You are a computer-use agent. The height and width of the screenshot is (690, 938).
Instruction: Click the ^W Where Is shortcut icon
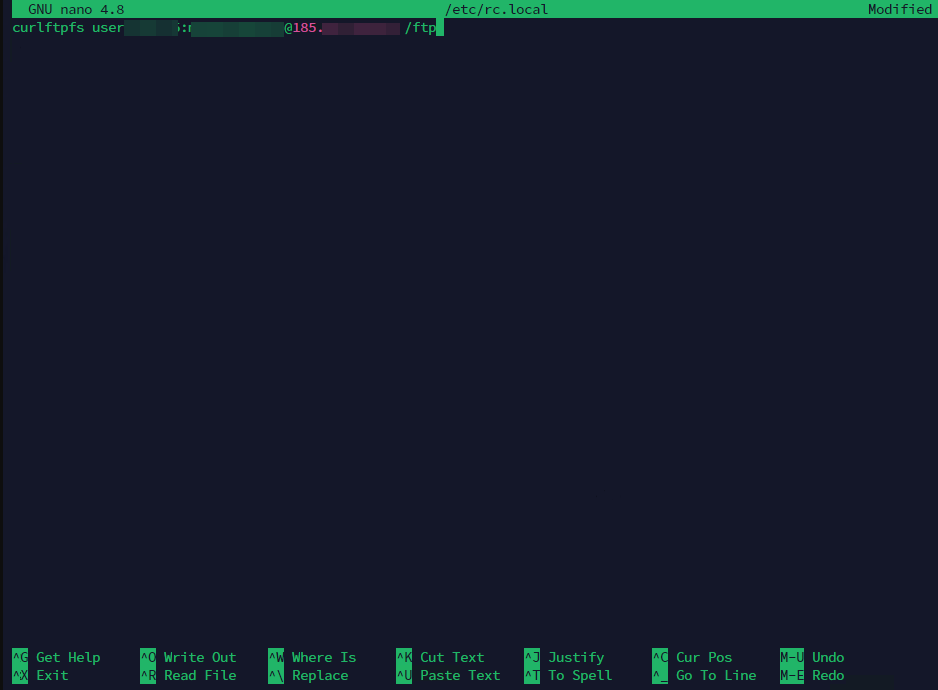point(275,657)
